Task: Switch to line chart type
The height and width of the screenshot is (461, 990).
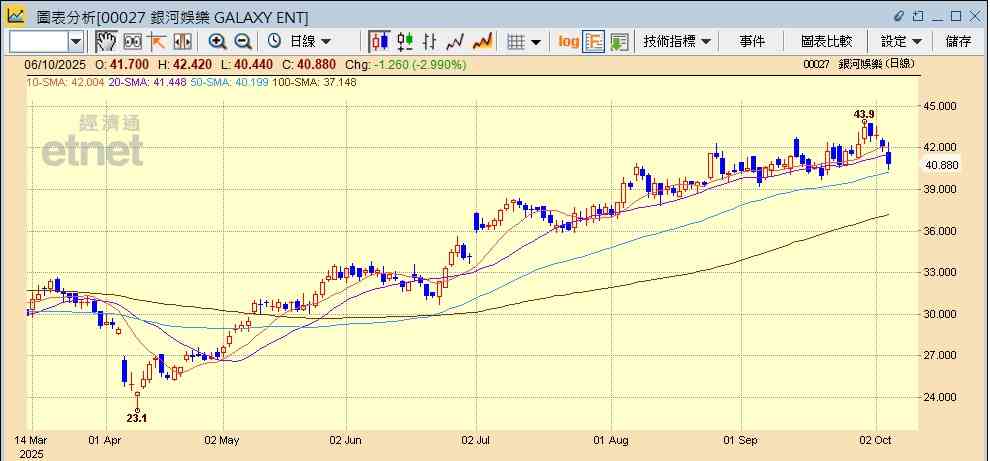Action: click(x=456, y=41)
